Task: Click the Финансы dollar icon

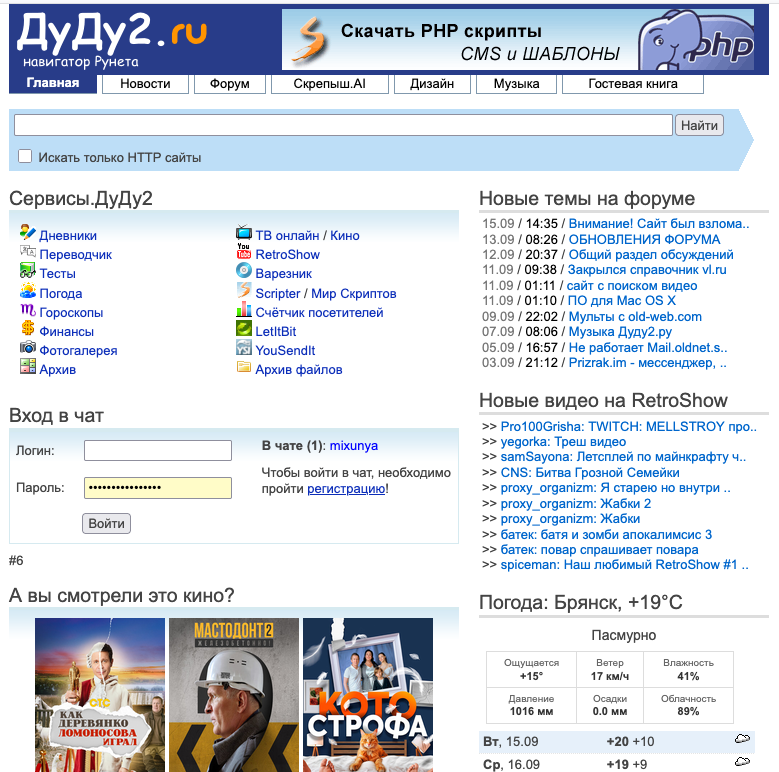Action: click(28, 328)
